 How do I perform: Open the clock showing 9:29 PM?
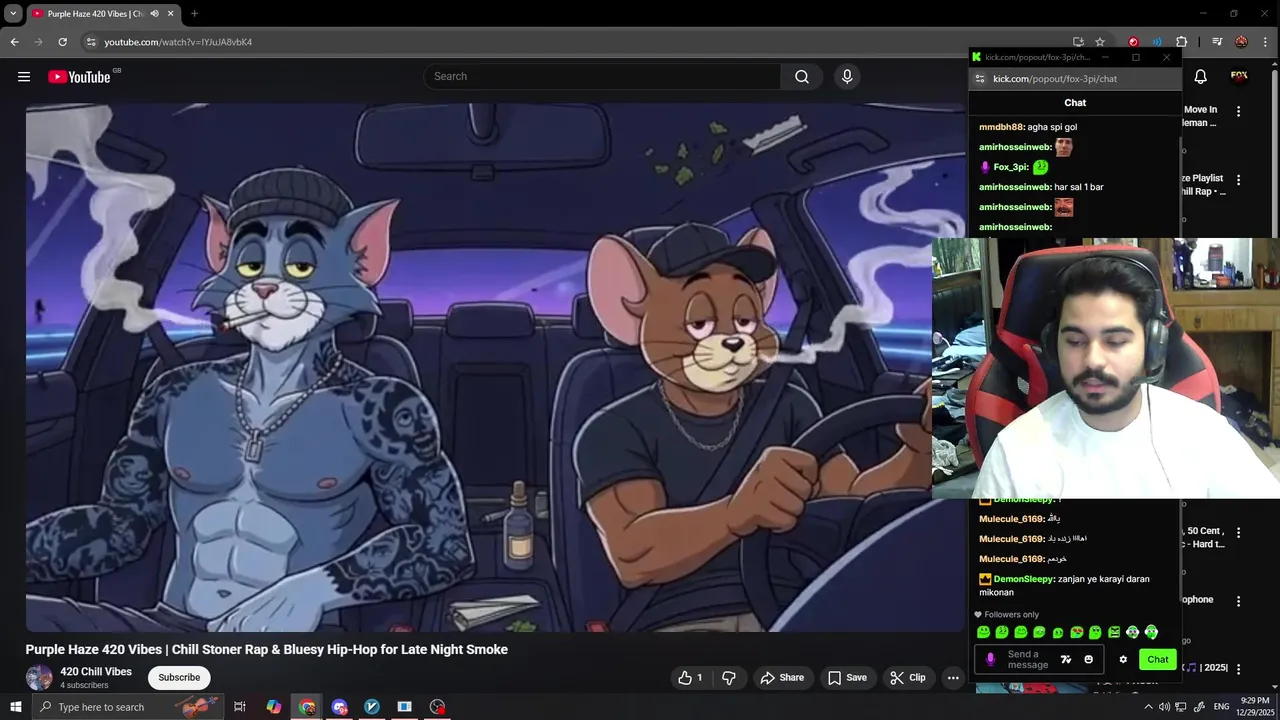[x=1255, y=707]
